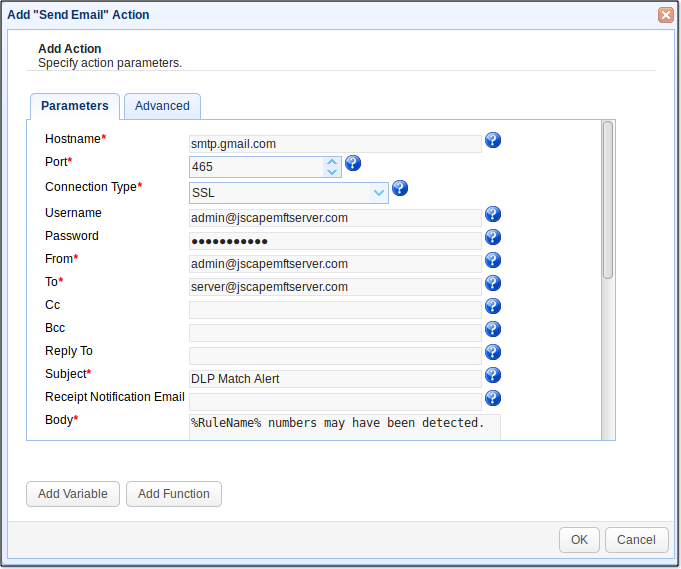Open help icon for Connection Type
This screenshot has height=569, width=681.
400,188
